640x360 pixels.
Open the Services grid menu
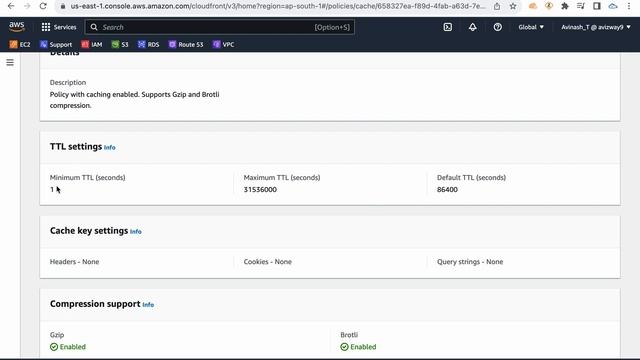59,27
